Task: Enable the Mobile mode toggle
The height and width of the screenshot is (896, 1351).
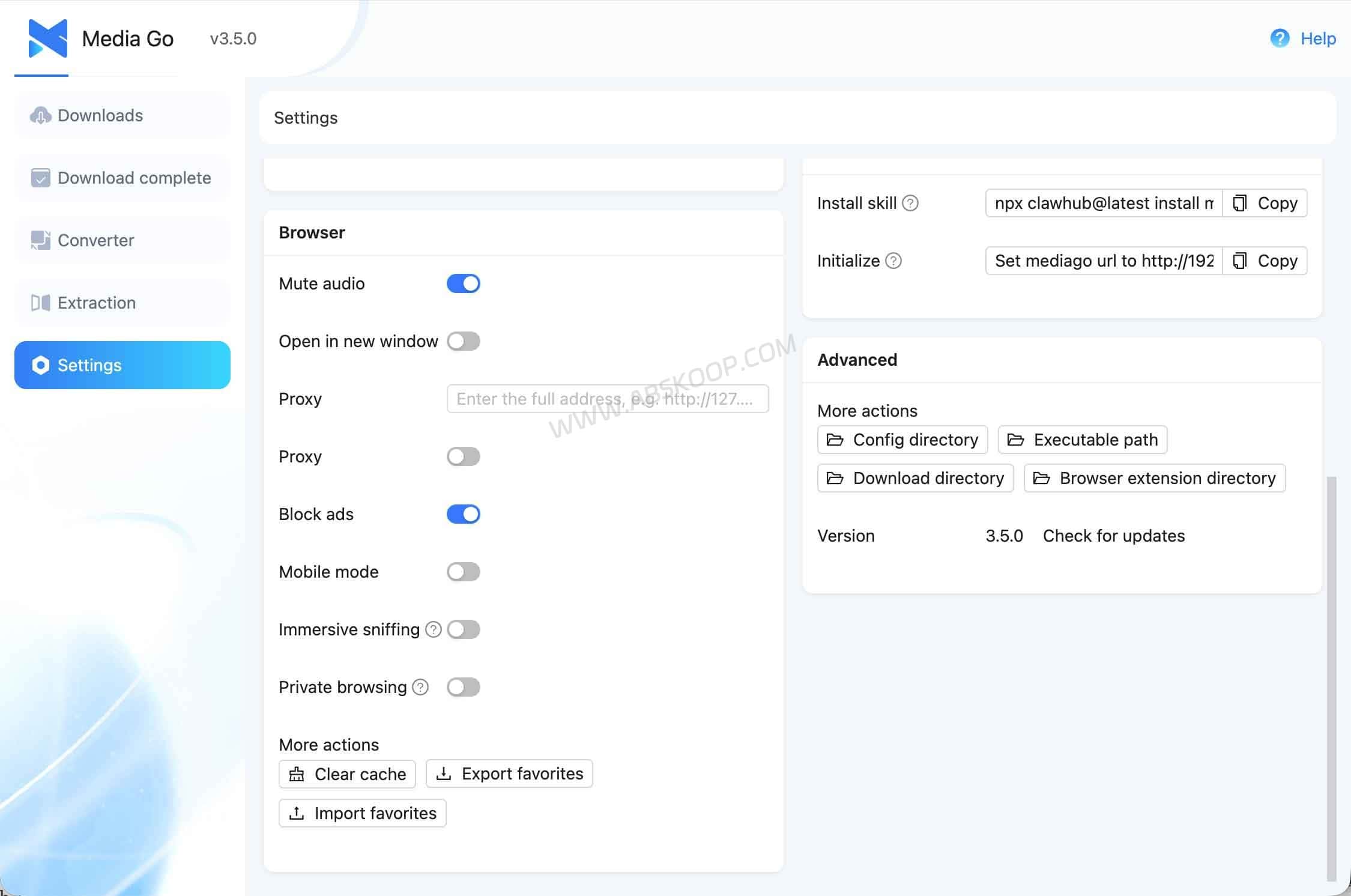Action: click(x=464, y=572)
